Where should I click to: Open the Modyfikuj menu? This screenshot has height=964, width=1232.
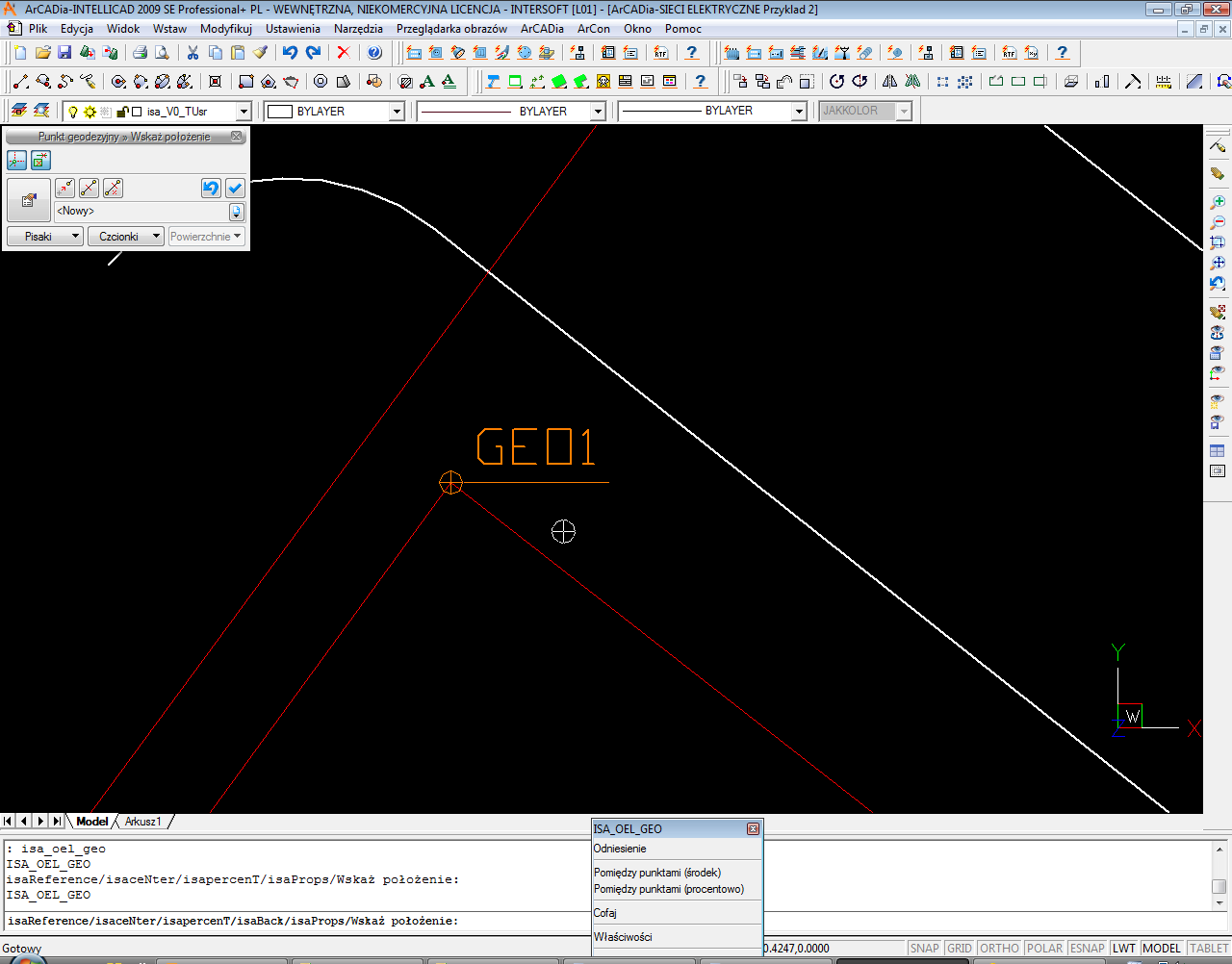[x=226, y=29]
